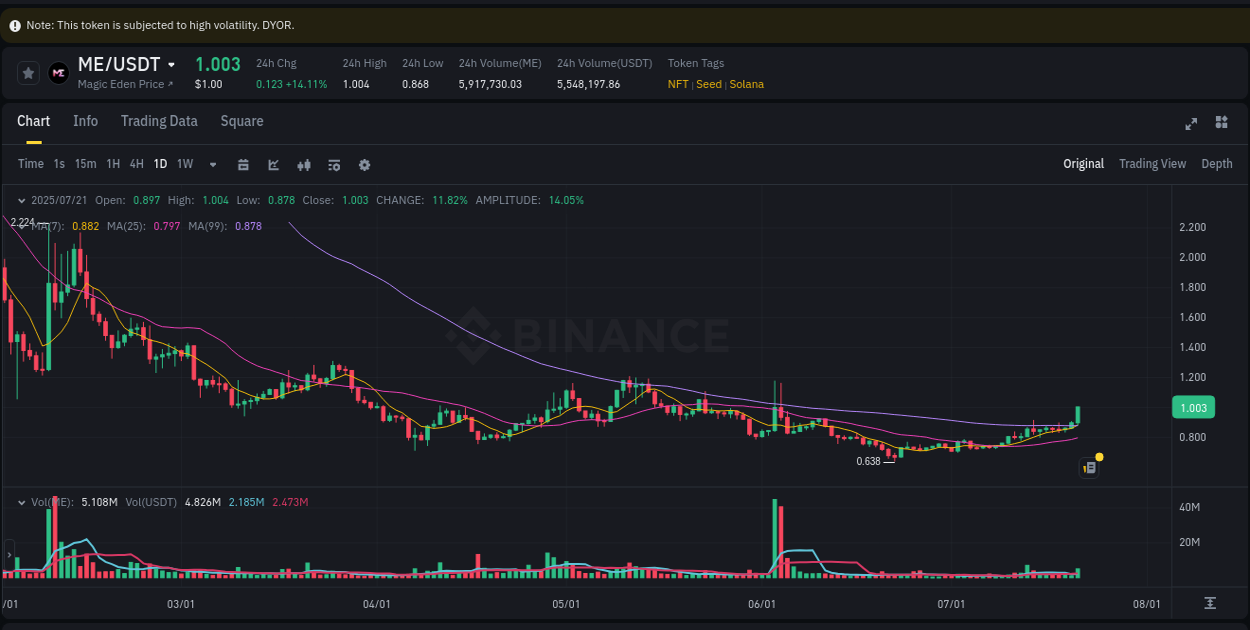Open the Solana token tag
Viewport: 1250px width, 630px height.
click(x=746, y=84)
